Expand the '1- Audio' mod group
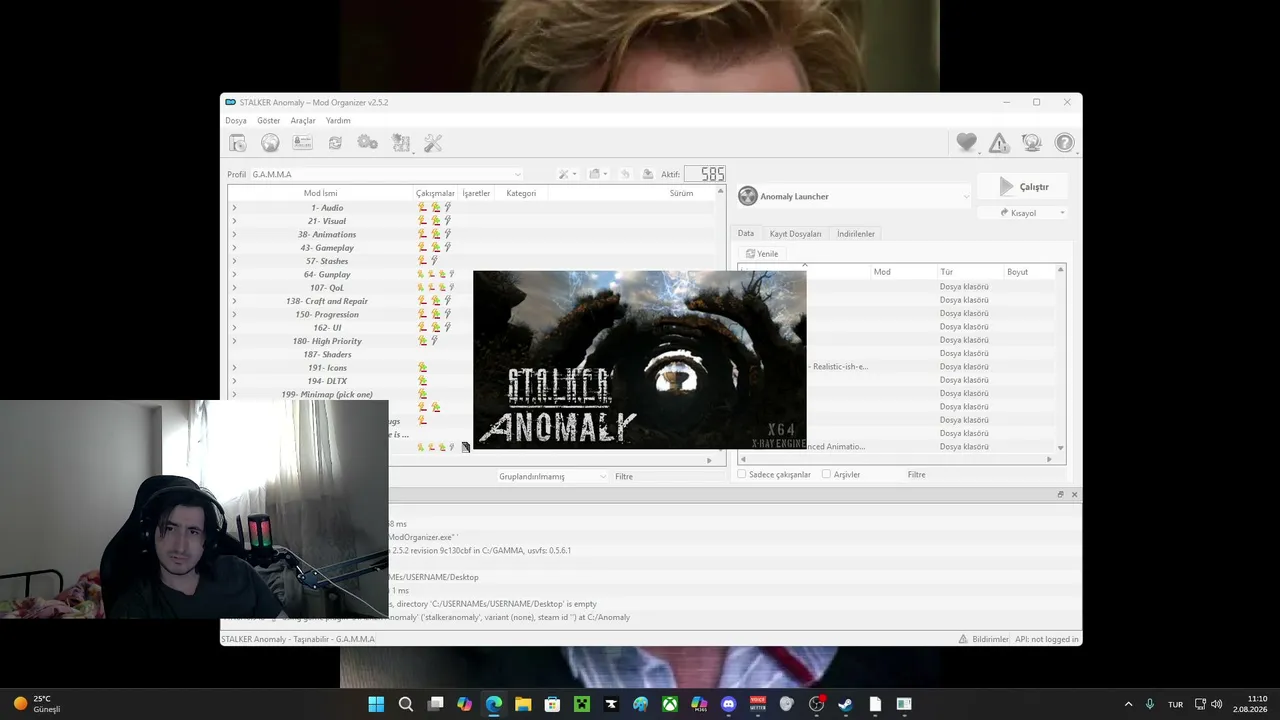The image size is (1280, 720). [x=234, y=208]
